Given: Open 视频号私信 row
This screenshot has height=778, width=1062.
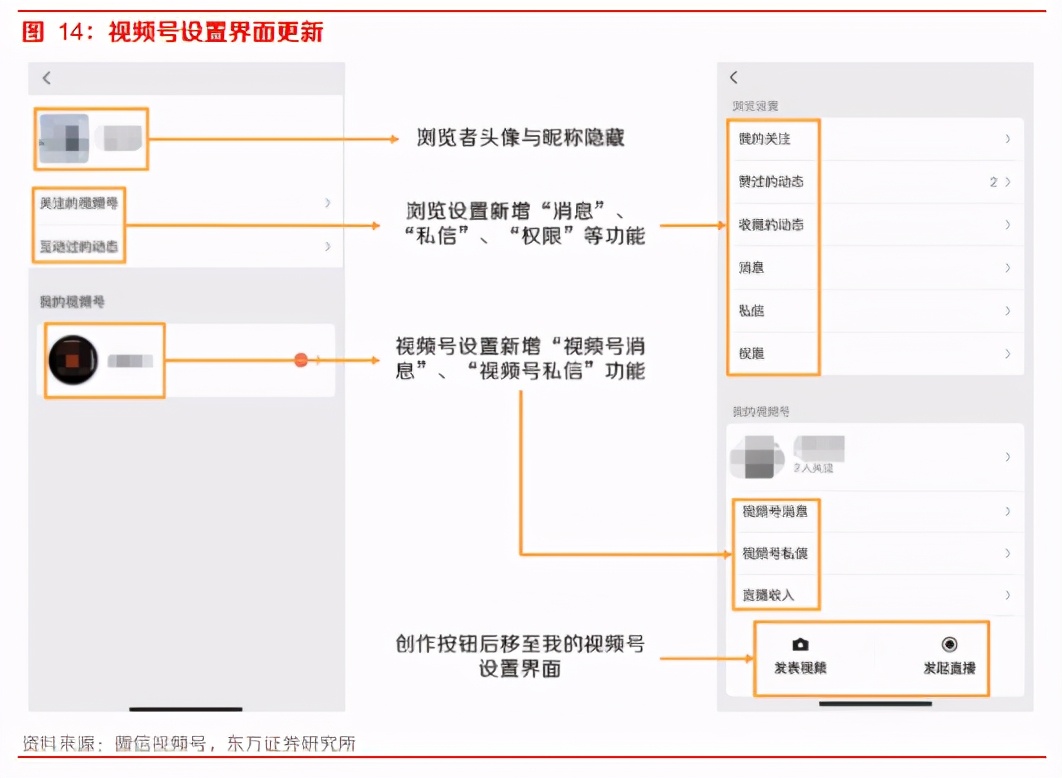Looking at the screenshot, I should pos(874,553).
